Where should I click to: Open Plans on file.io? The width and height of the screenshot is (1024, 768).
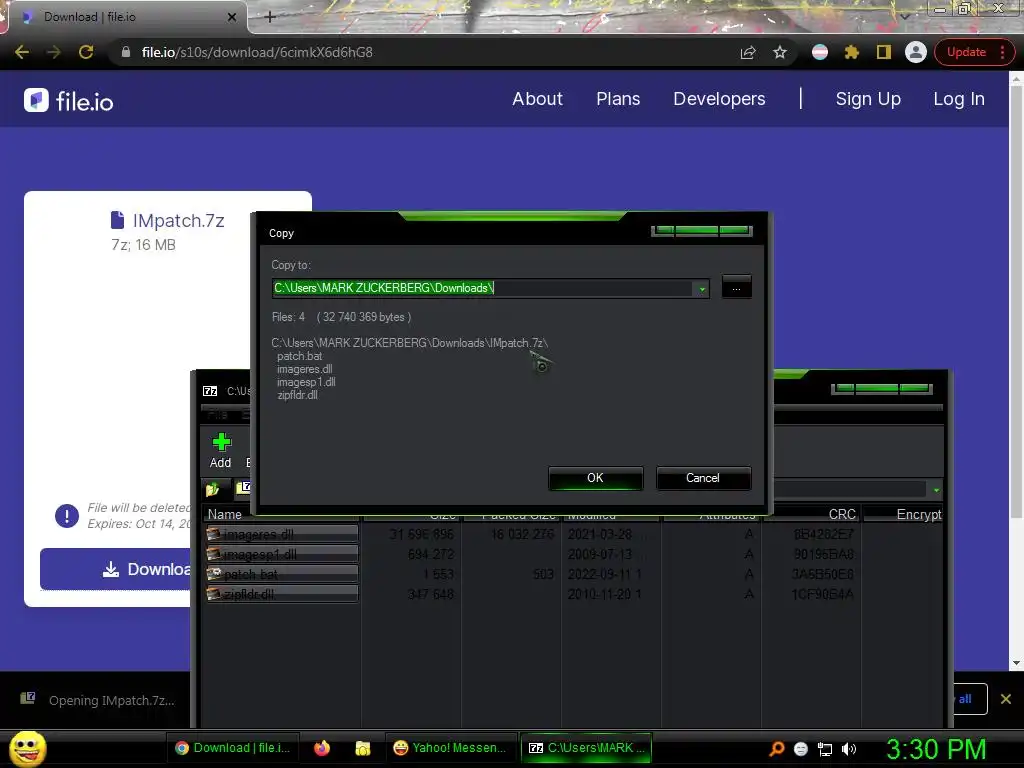point(618,99)
